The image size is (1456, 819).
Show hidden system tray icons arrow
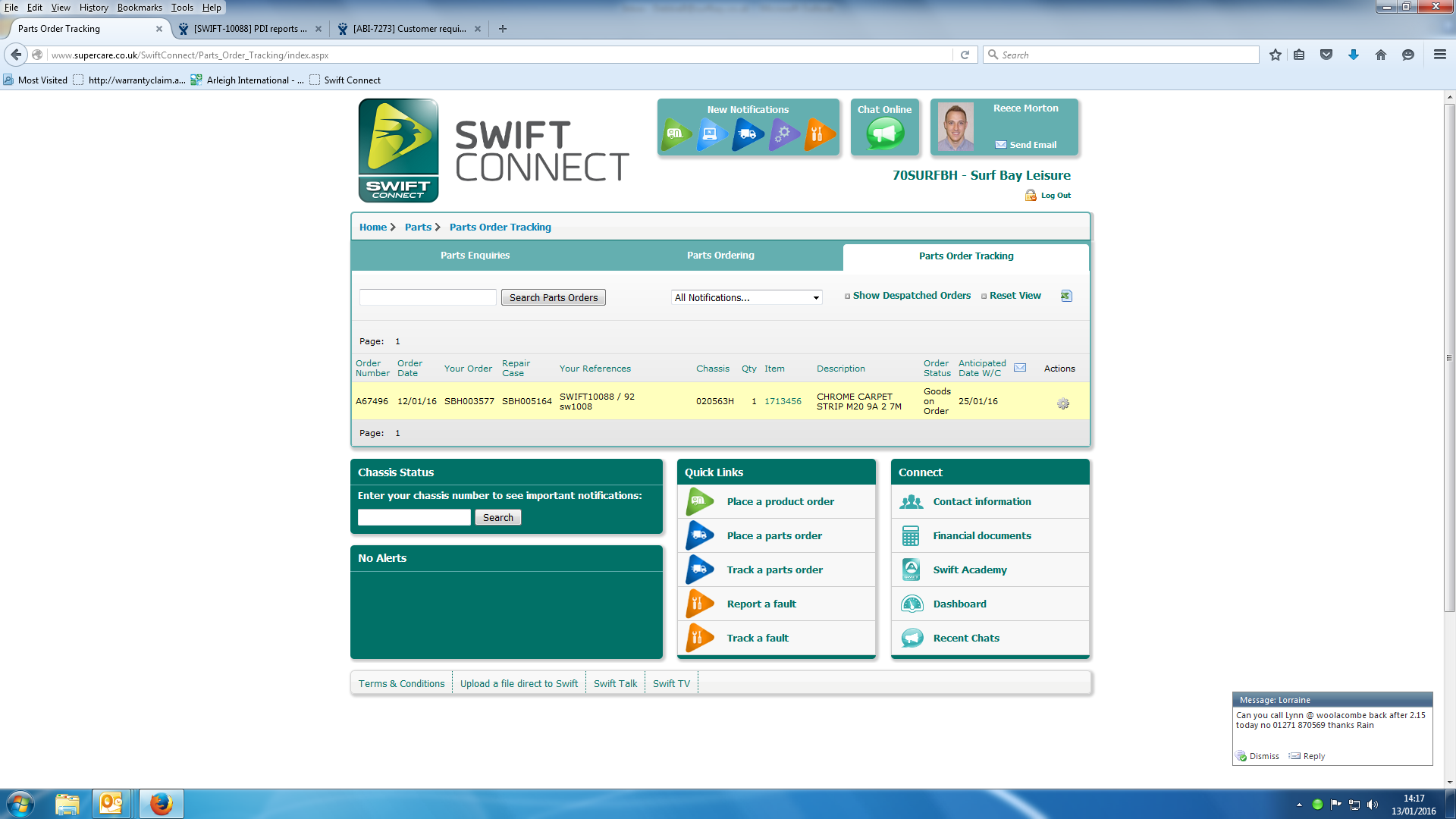click(1299, 805)
